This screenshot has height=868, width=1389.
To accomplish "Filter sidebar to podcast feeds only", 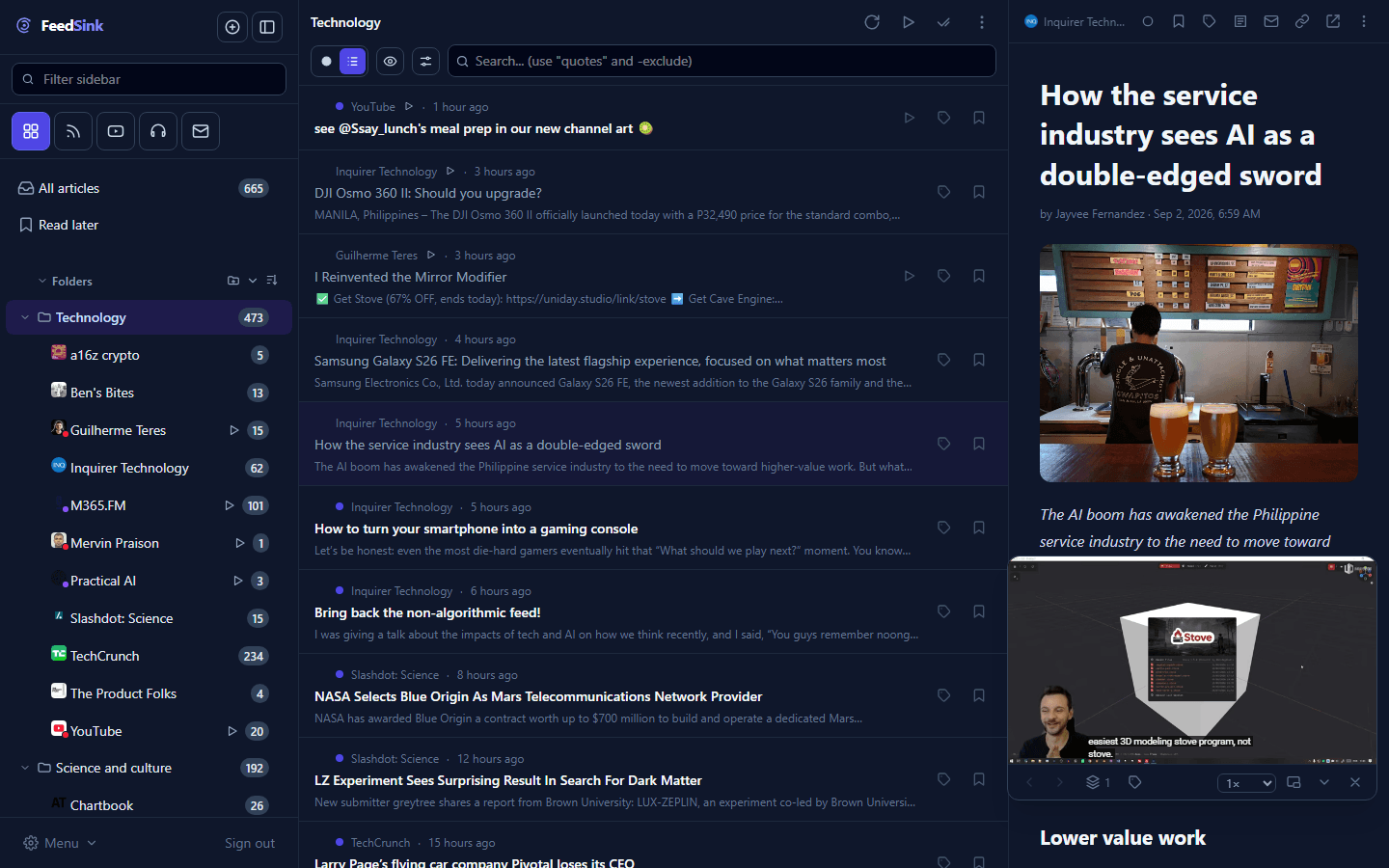I will pyautogui.click(x=158, y=131).
